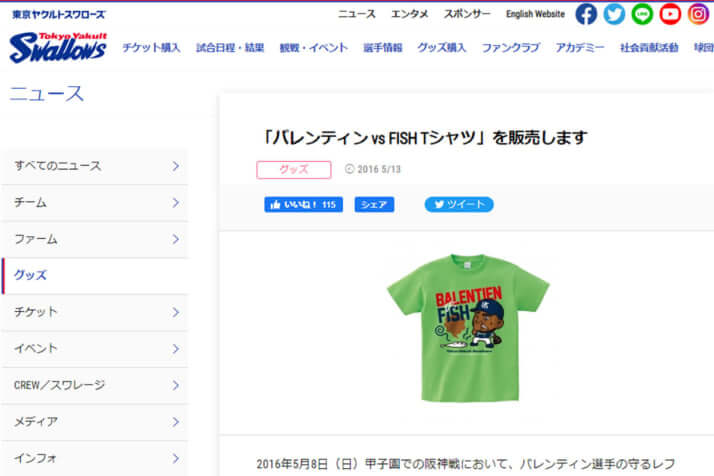Expand the CREW／スワレージ sidebar chevron
This screenshot has width=714, height=476.
pos(176,385)
